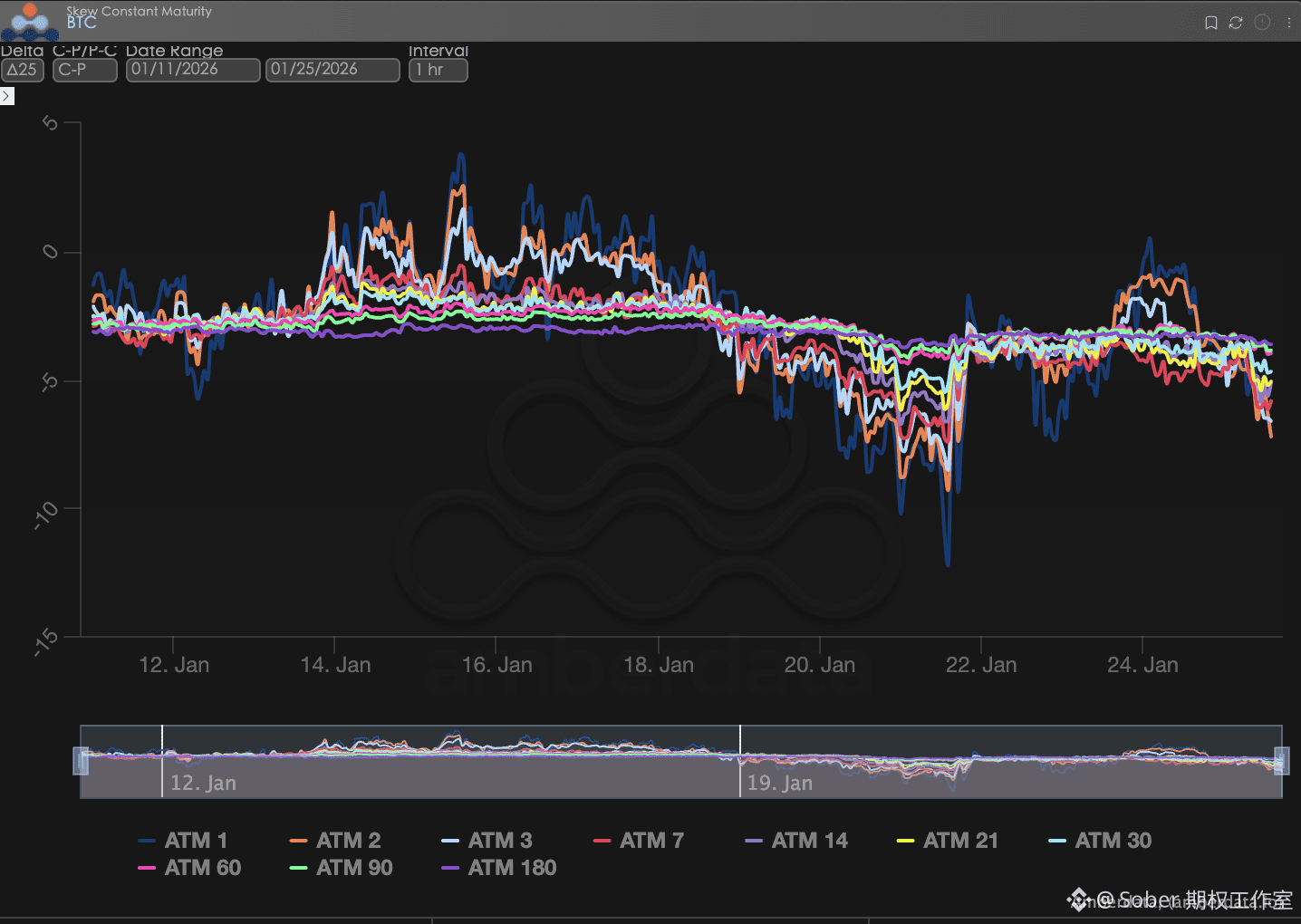Image resolution: width=1301 pixels, height=924 pixels.
Task: Open the three-dot options menu
Action: coord(1288,23)
